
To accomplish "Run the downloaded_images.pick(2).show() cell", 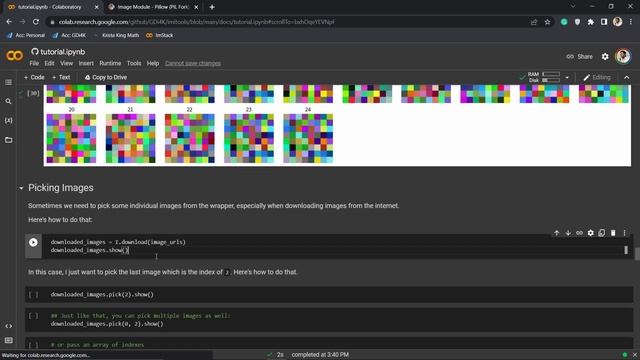I will pos(33,295).
